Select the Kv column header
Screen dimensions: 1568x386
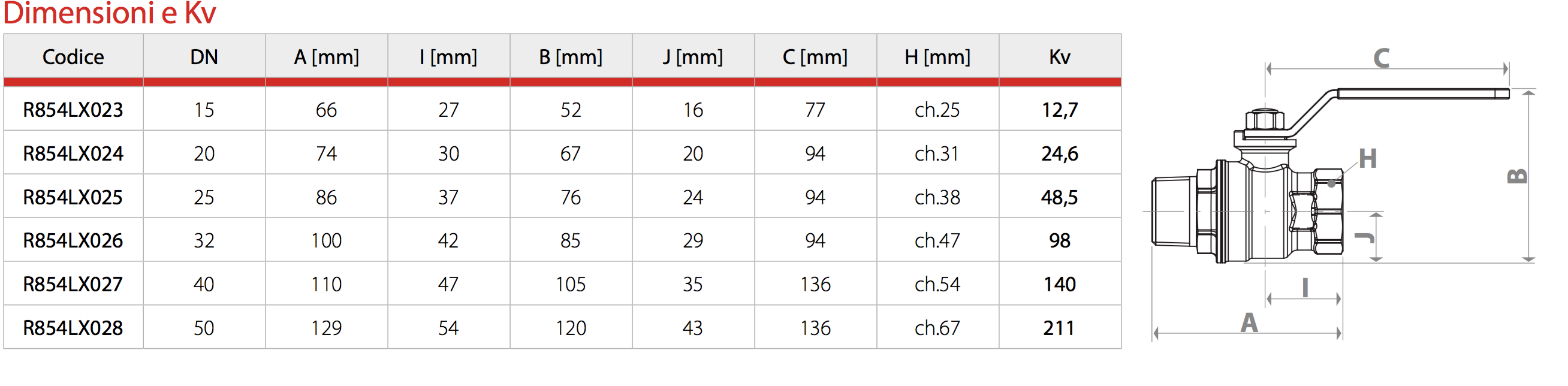pyautogui.click(x=1059, y=57)
